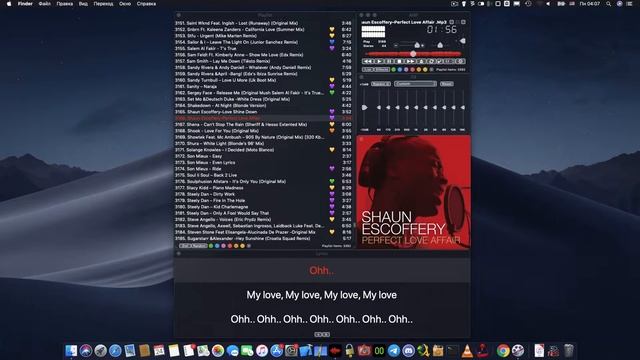The height and width of the screenshot is (360, 640).
Task: Click the red color dot in player
Action: point(413,69)
